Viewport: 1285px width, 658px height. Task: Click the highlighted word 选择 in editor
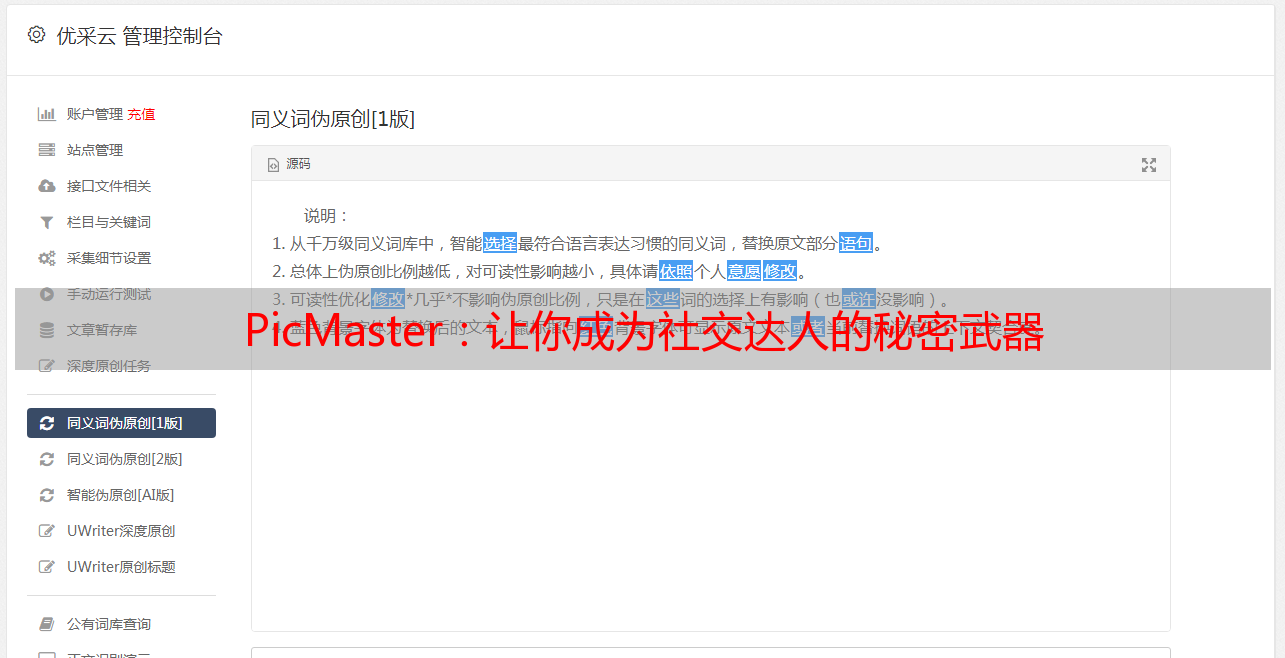pyautogui.click(x=500, y=243)
